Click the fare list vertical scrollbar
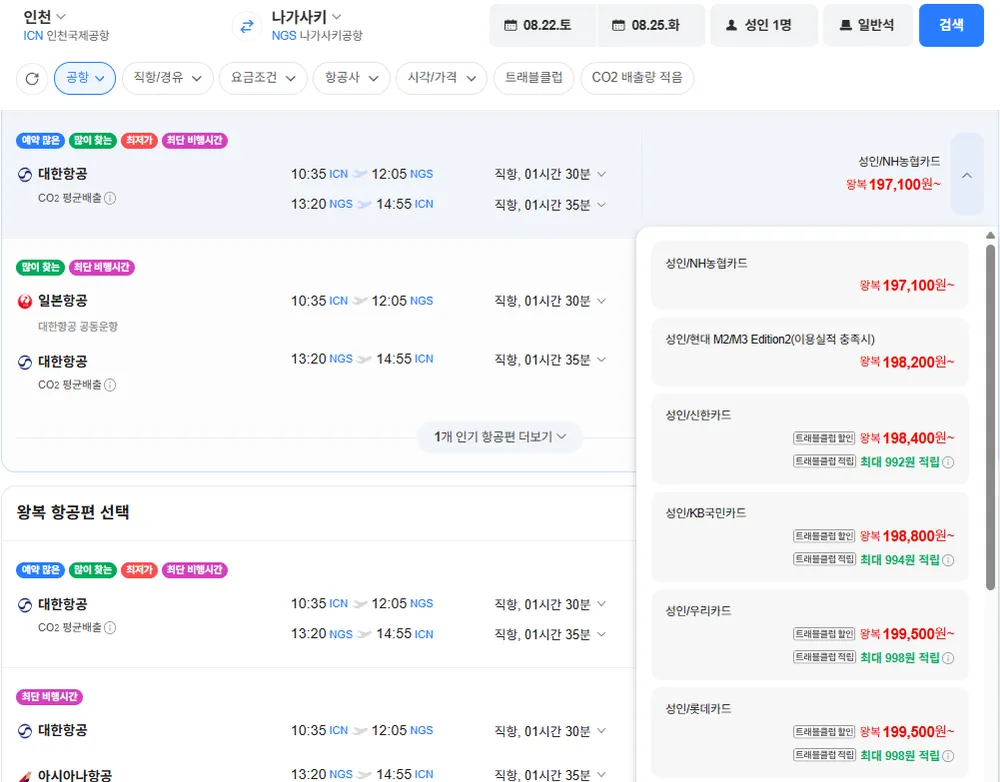1000x782 pixels. (x=990, y=418)
